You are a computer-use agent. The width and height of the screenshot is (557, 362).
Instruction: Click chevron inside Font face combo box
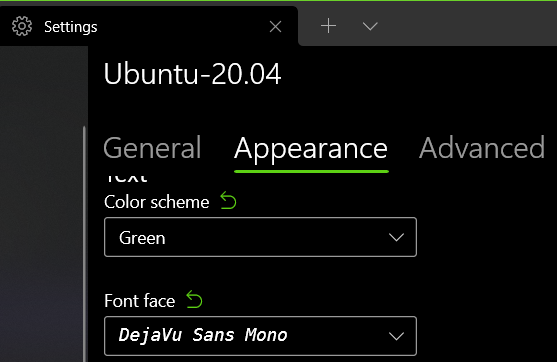(x=396, y=336)
